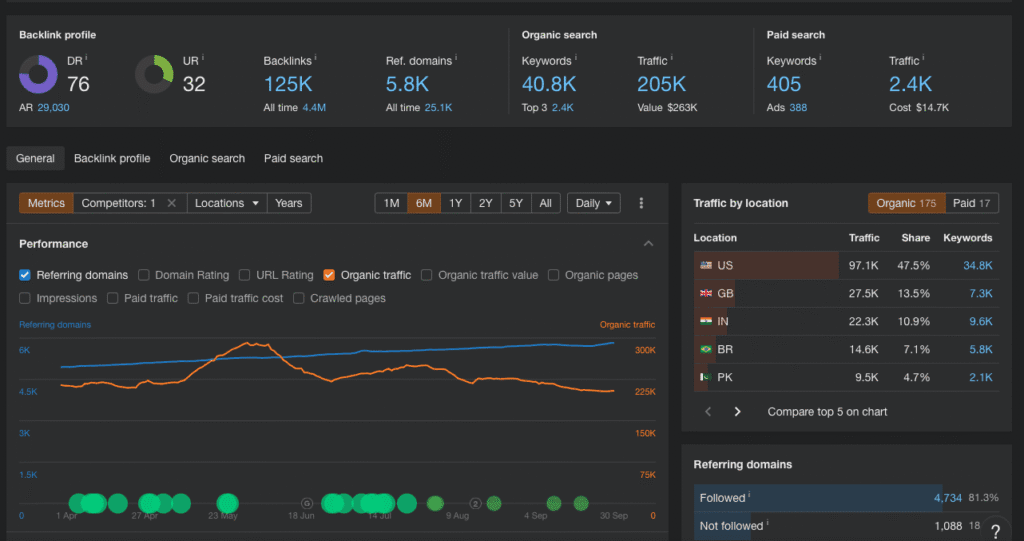Screen dimensions: 1024x541
Task: Enable the Domain Rating checkbox
Action: click(x=144, y=275)
